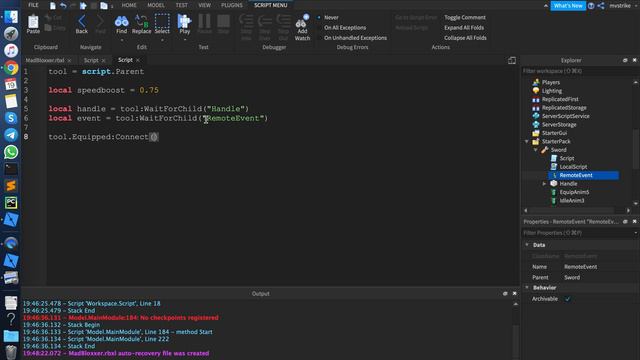The width and height of the screenshot is (640, 360).
Task: Open the Play dropdown arrow
Action: [185, 40]
